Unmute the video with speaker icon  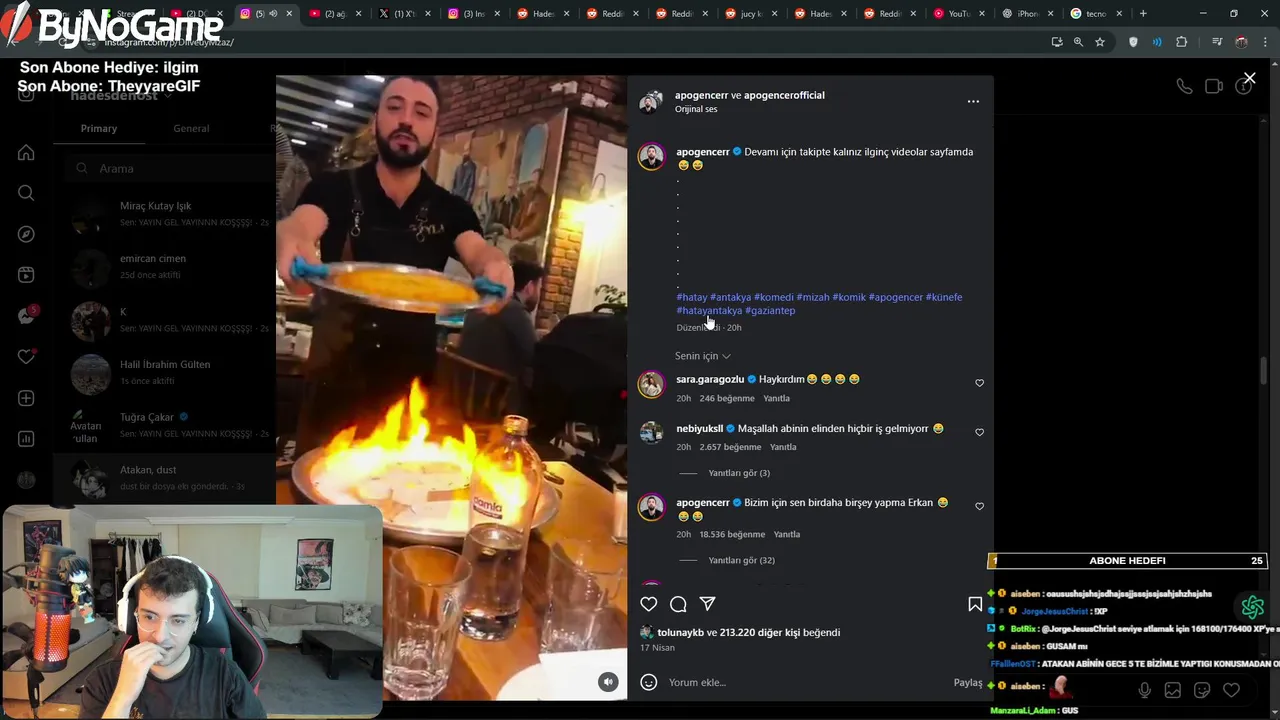(x=608, y=682)
